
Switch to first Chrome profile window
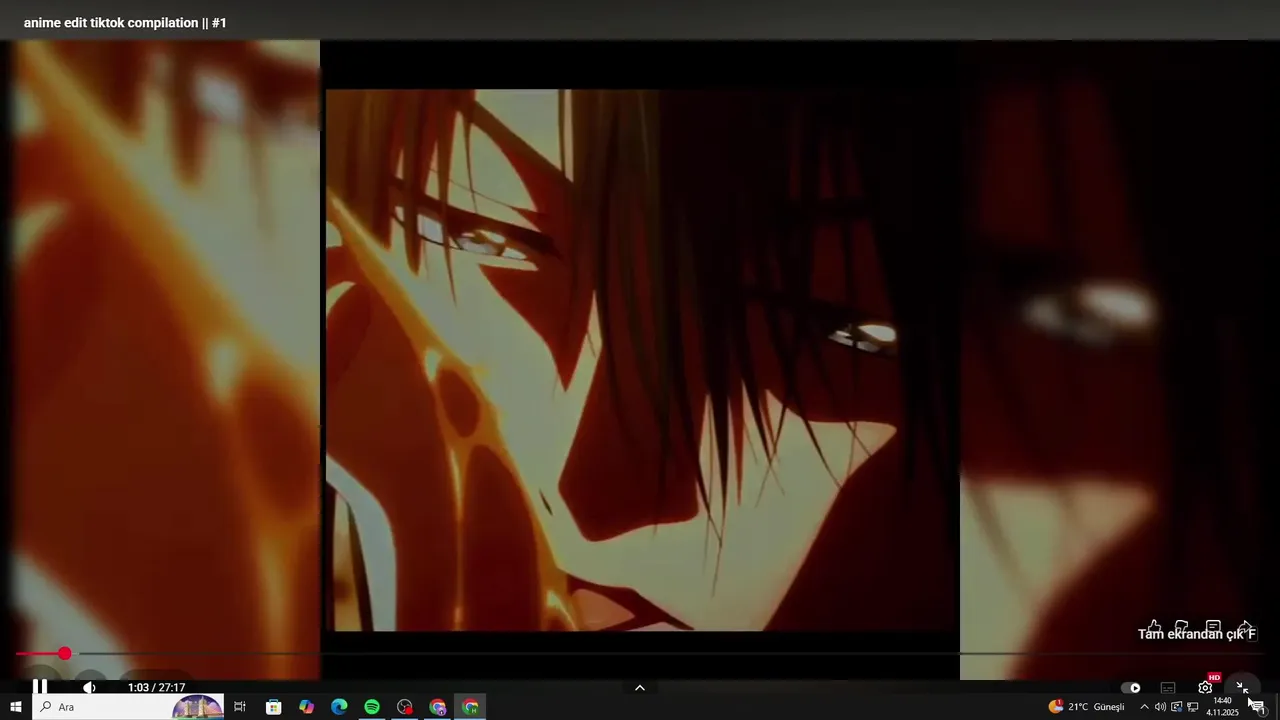pyautogui.click(x=438, y=707)
